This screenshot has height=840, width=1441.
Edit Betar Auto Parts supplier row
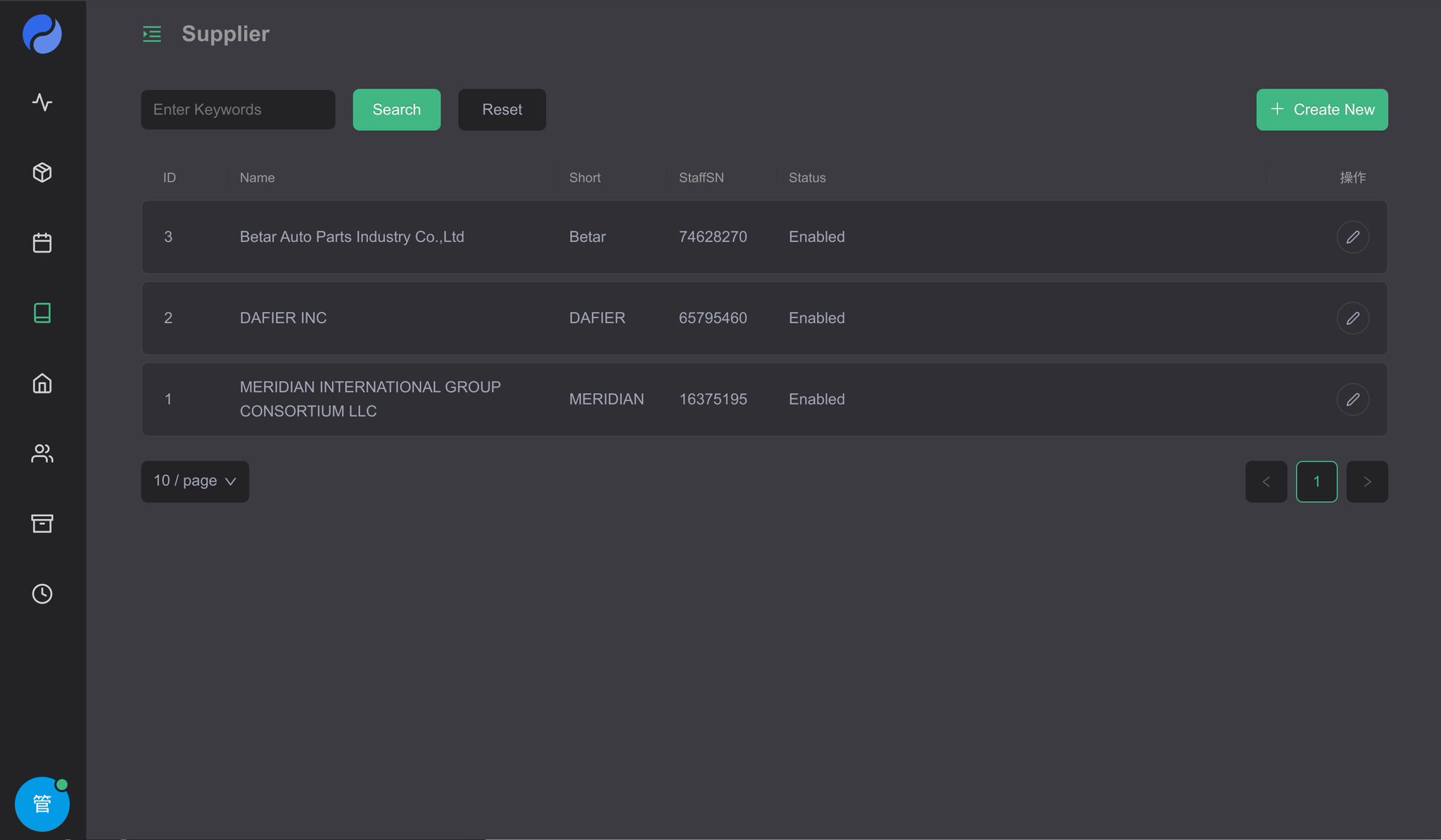pyautogui.click(x=1352, y=237)
